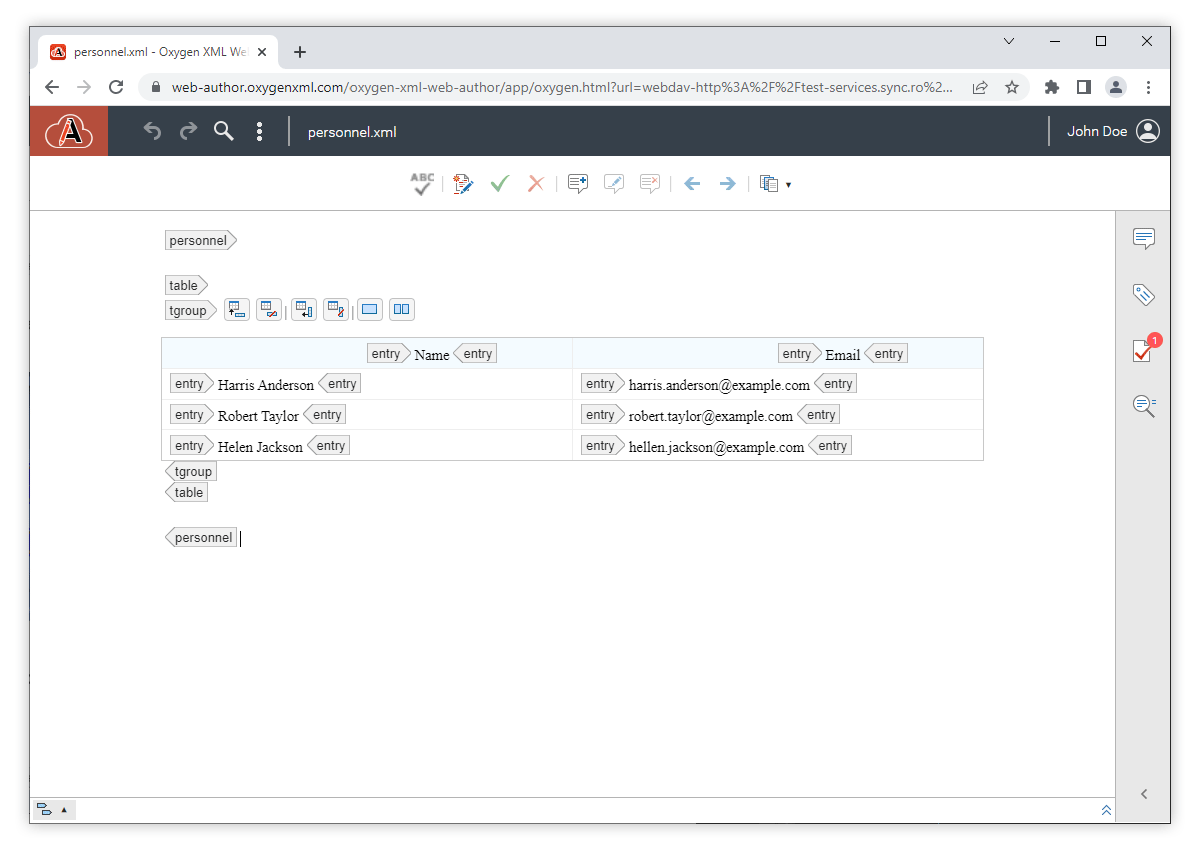The image size is (1200, 850).
Task: Click the opening tgroup tag
Action: pyautogui.click(x=190, y=310)
